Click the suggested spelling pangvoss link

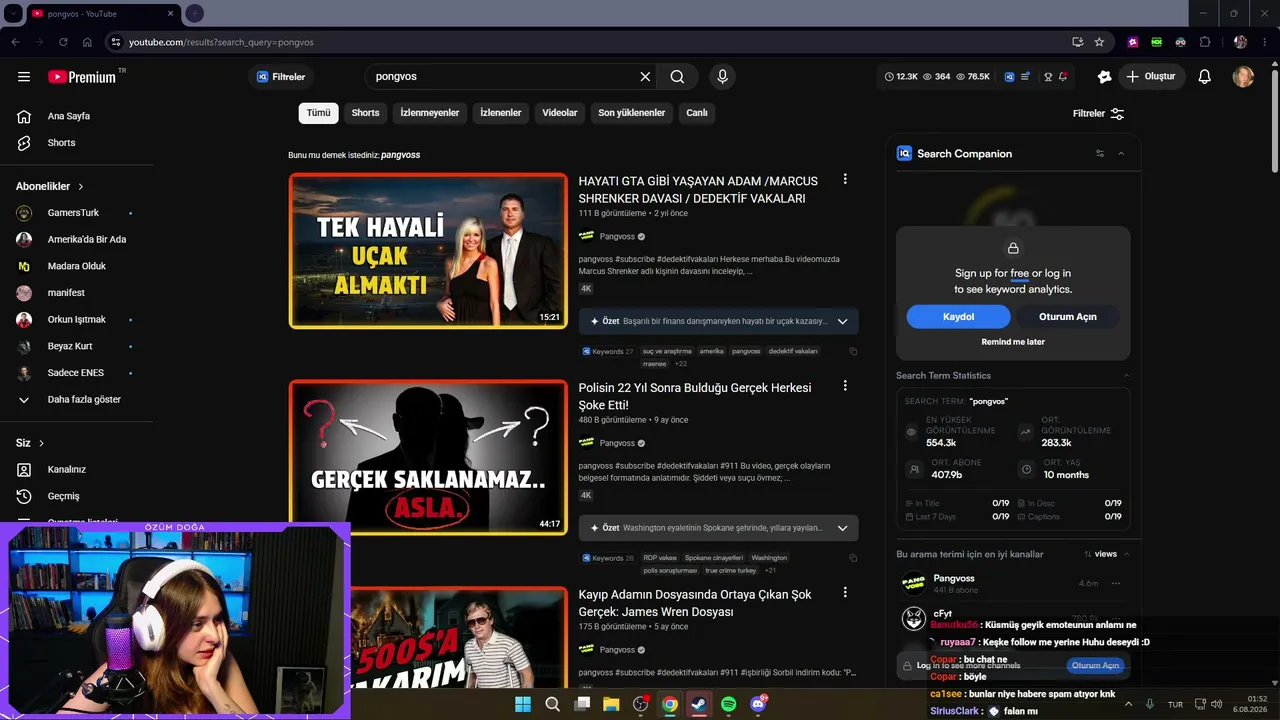point(401,155)
